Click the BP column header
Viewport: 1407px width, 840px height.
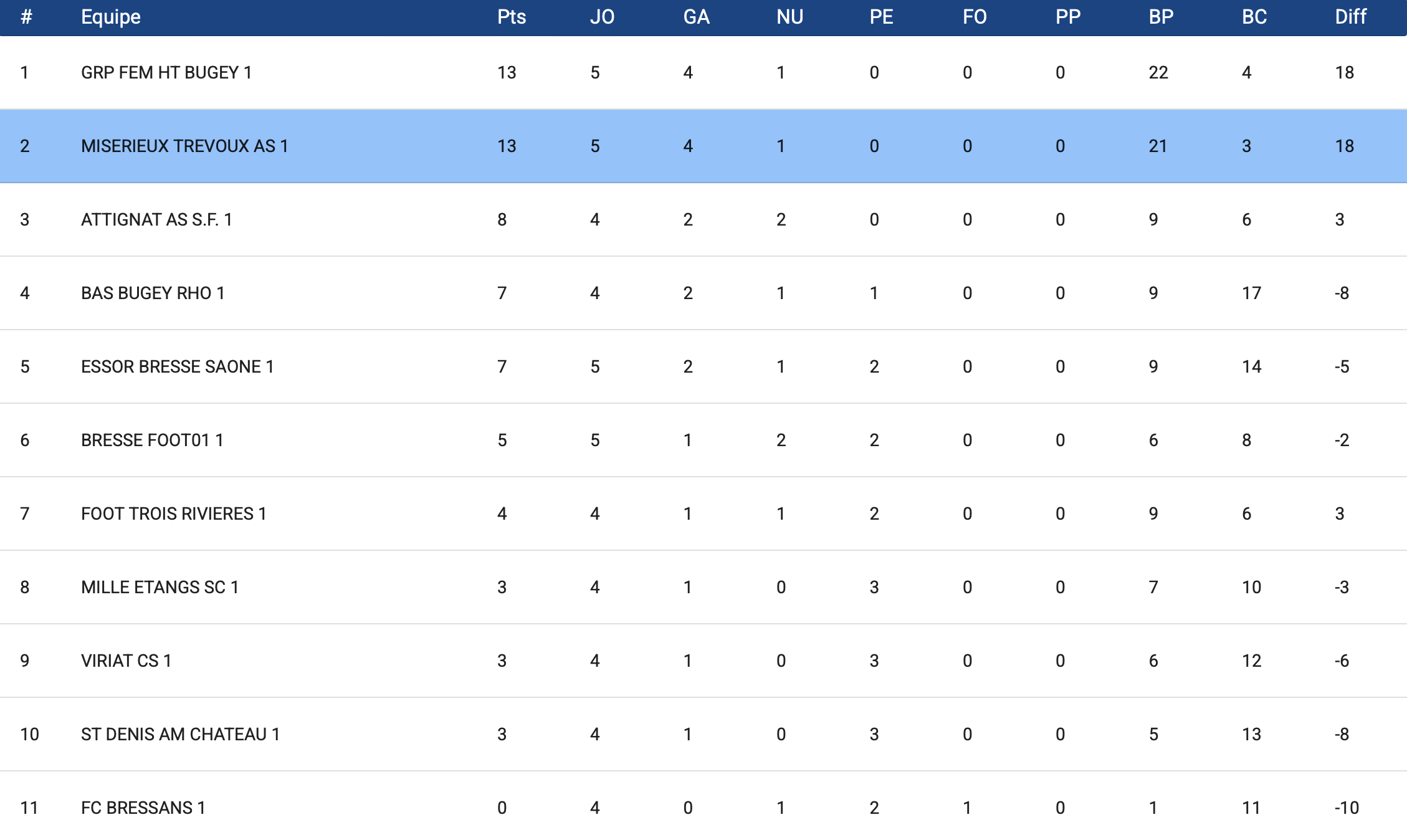click(x=1161, y=17)
